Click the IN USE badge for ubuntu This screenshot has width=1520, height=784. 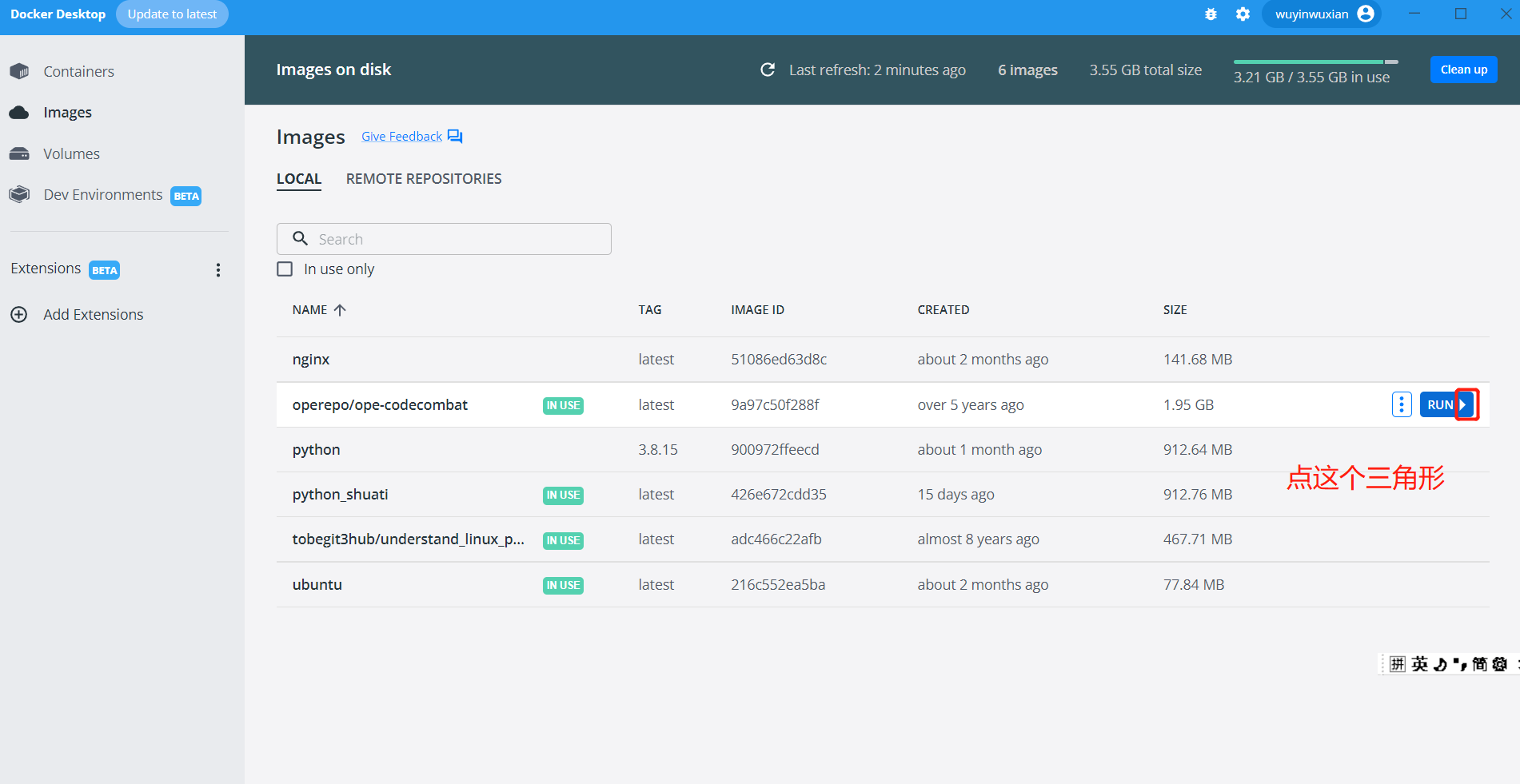(563, 585)
